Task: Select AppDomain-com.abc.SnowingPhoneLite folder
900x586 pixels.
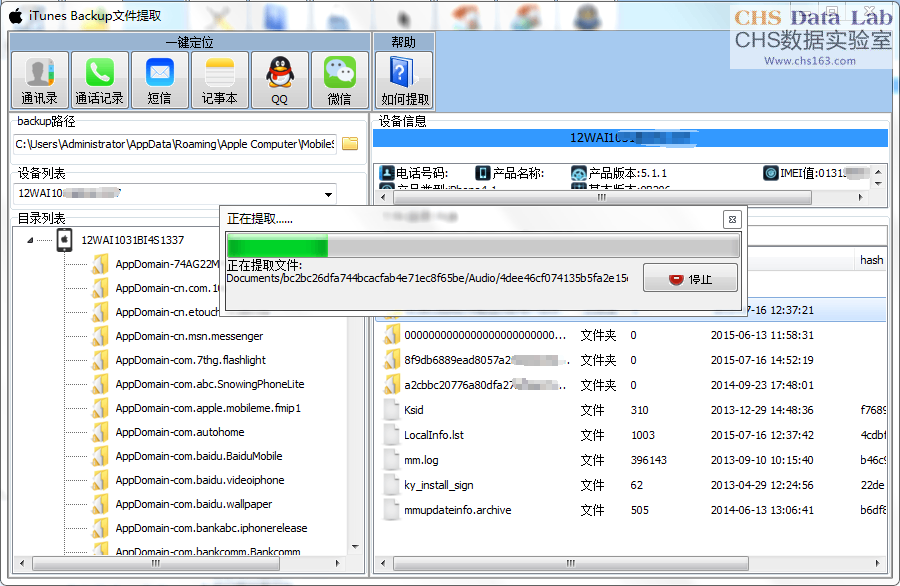Action: (x=210, y=384)
